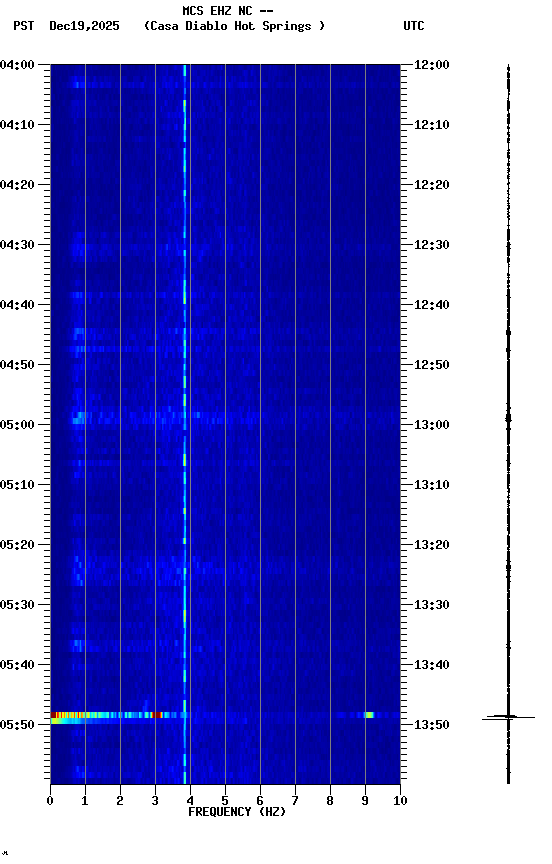Click the 05:20 PST time label
The image size is (552, 864).
pyautogui.click(x=17, y=545)
